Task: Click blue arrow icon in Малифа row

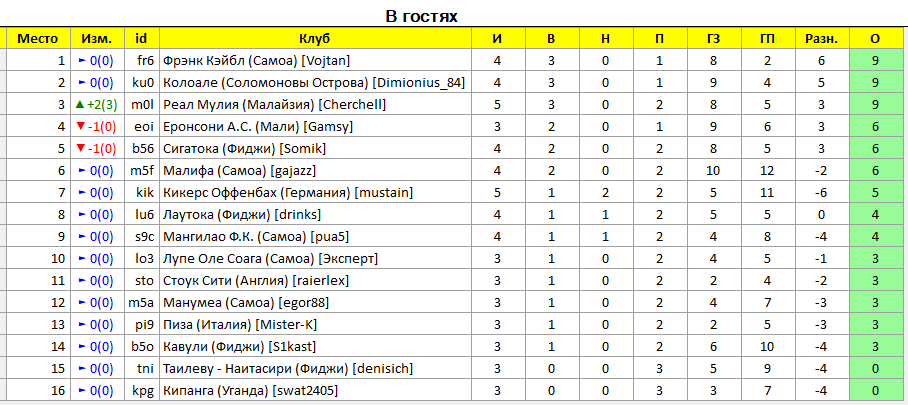Action: coord(81,171)
